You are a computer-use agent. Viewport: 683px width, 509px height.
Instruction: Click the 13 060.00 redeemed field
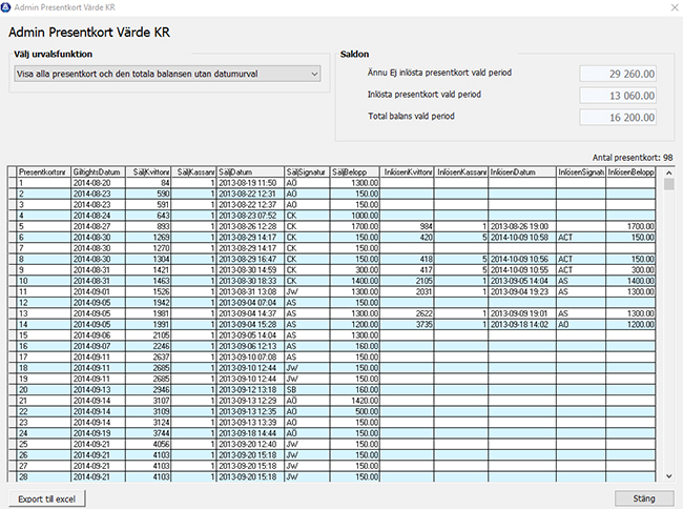point(618,95)
